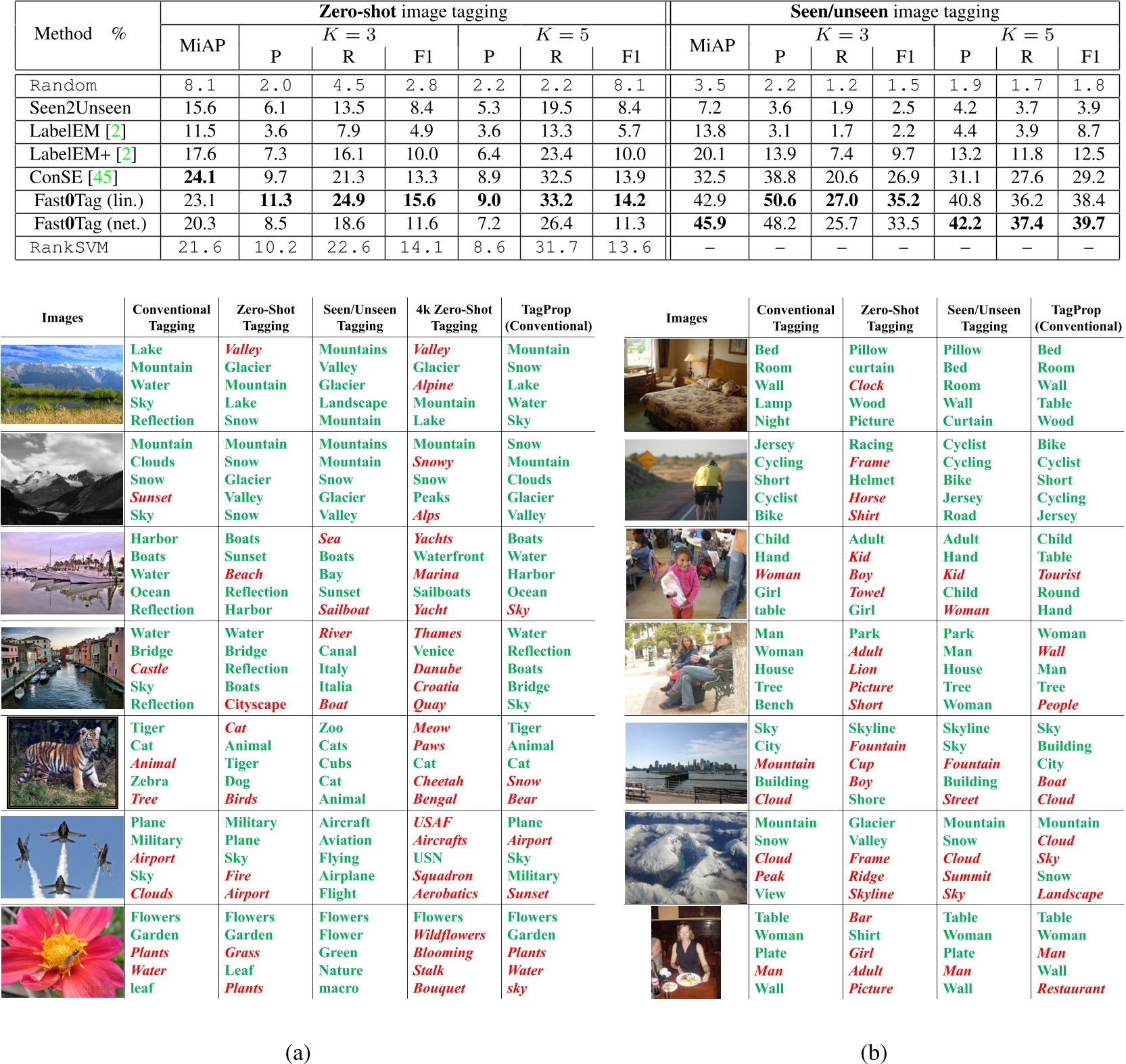
Task: Select the girl in pink jacket photo
Action: (x=686, y=574)
